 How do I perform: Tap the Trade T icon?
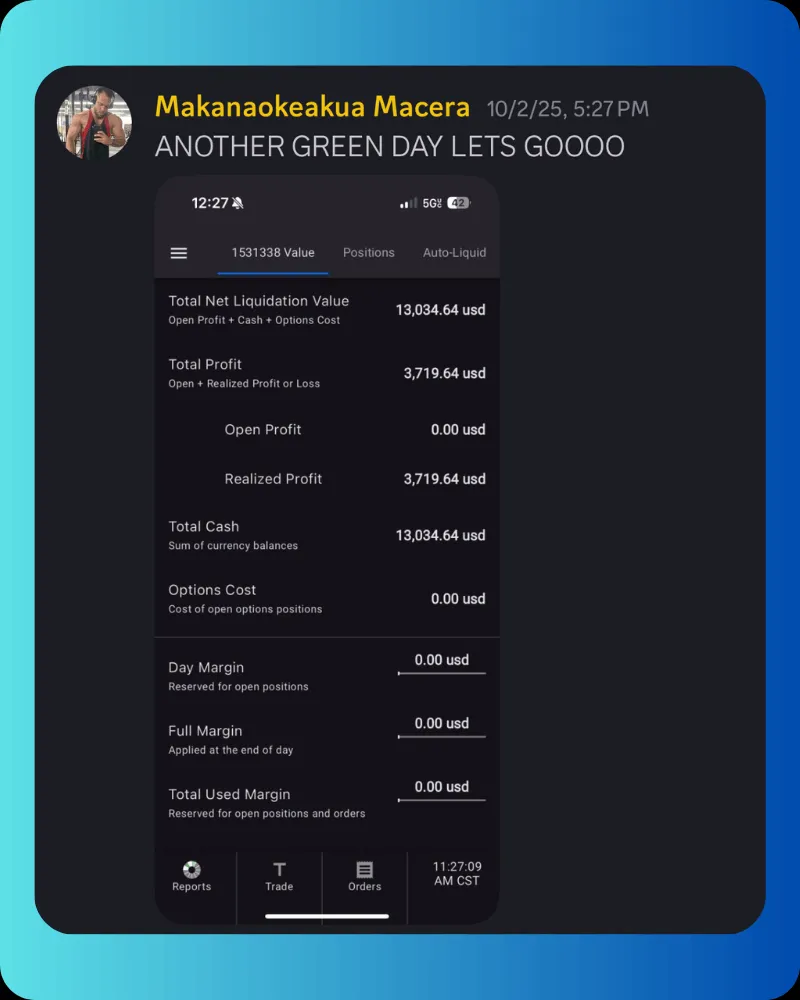pos(279,870)
